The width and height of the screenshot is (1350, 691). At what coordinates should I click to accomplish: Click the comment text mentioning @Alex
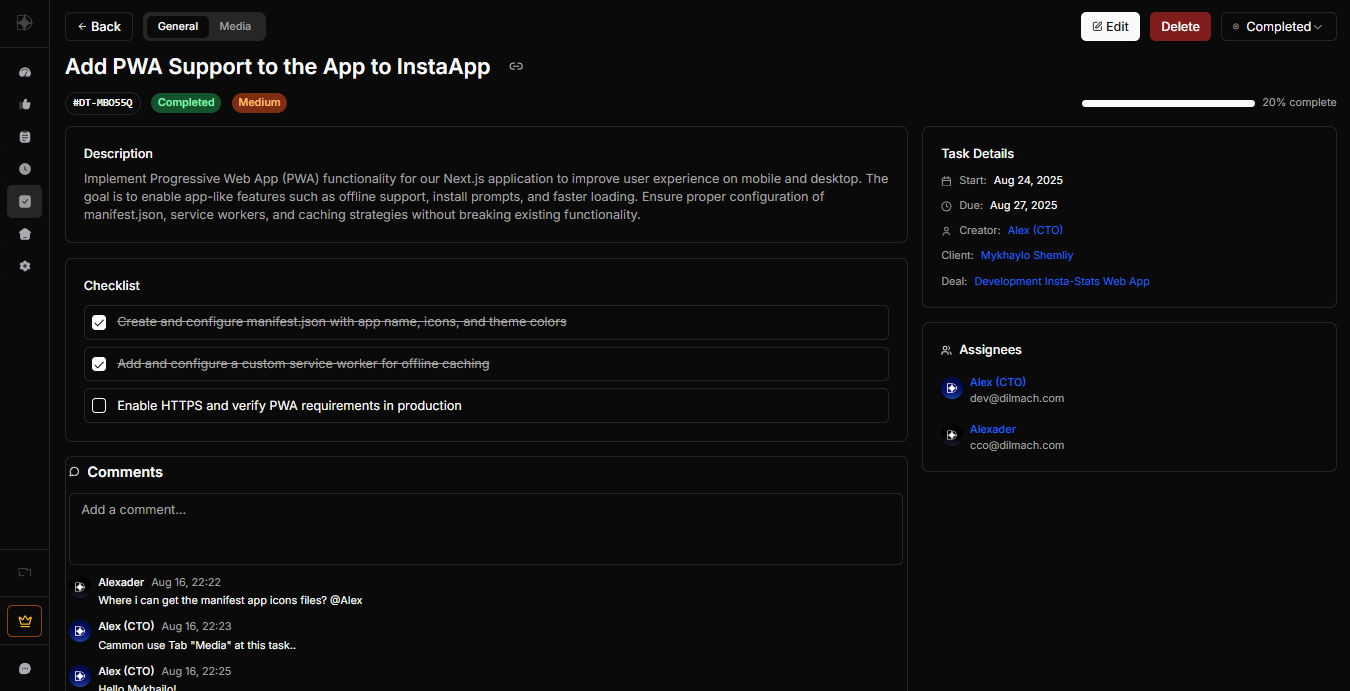point(230,601)
